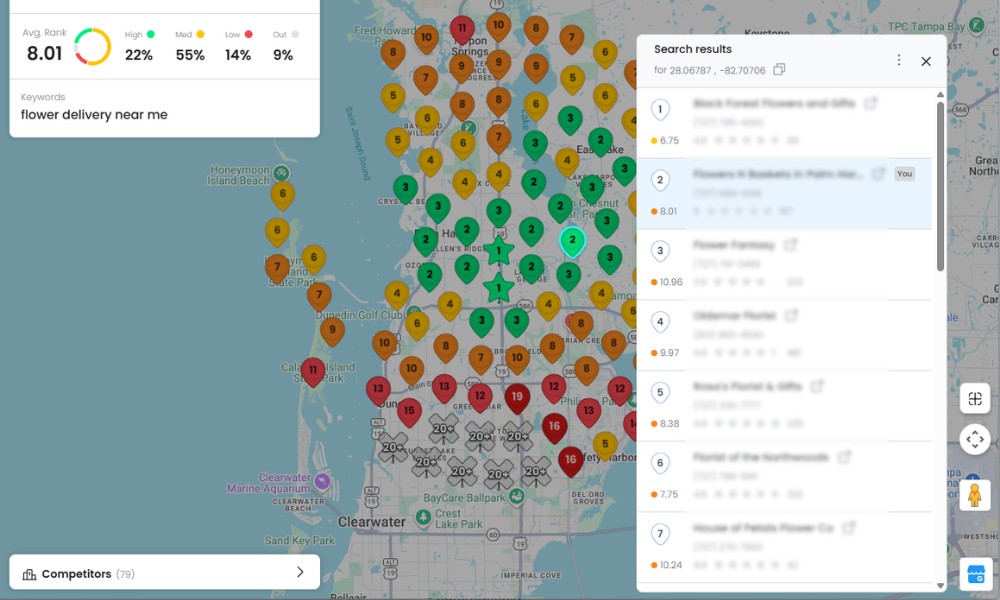Open external link for result ranked 4
Image resolution: width=1000 pixels, height=600 pixels.
pyautogui.click(x=791, y=315)
